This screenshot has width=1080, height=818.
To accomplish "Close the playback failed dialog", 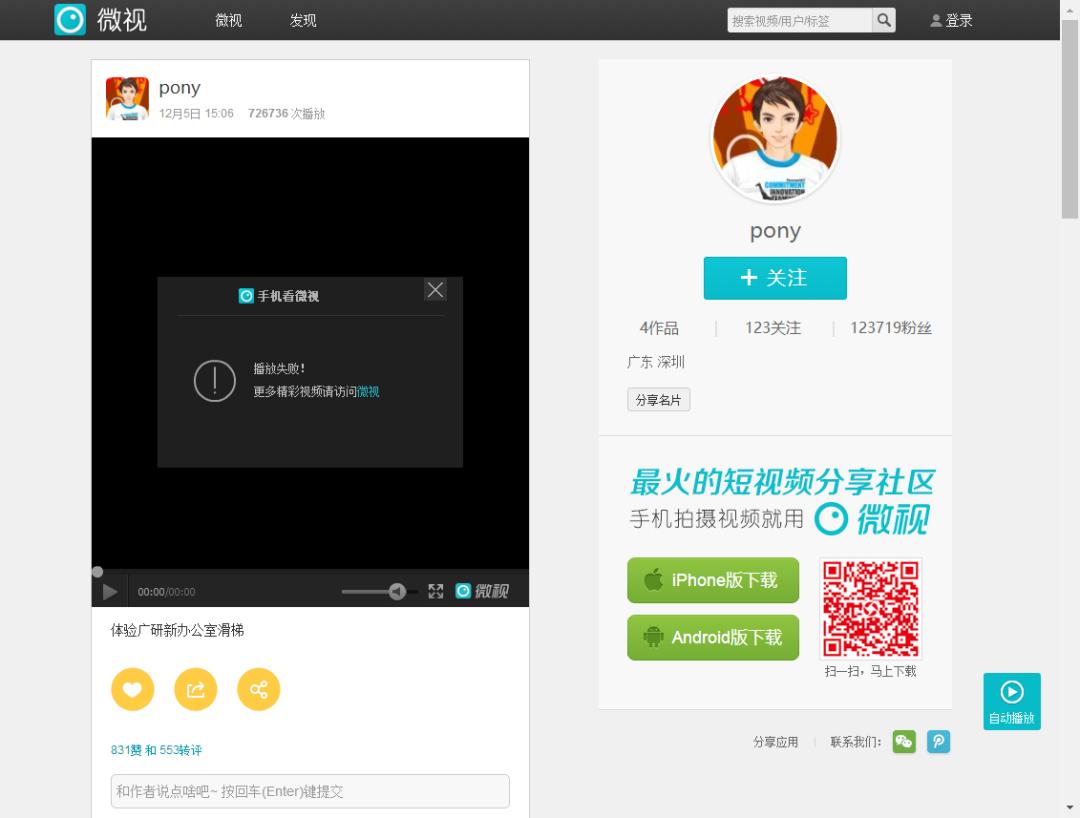I will click(435, 290).
